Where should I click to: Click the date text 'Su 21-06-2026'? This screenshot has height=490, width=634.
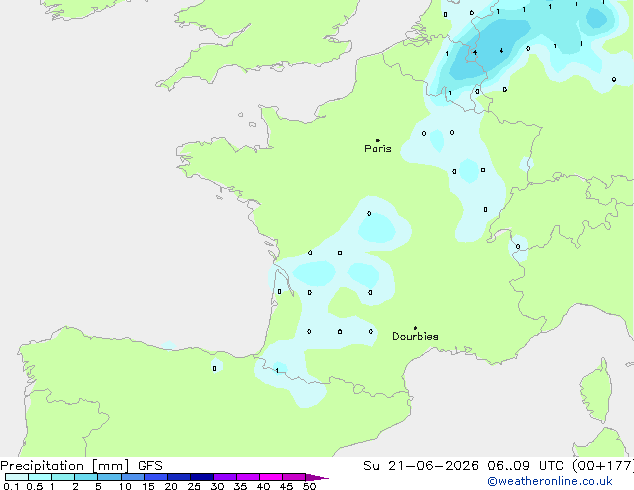tap(421, 466)
